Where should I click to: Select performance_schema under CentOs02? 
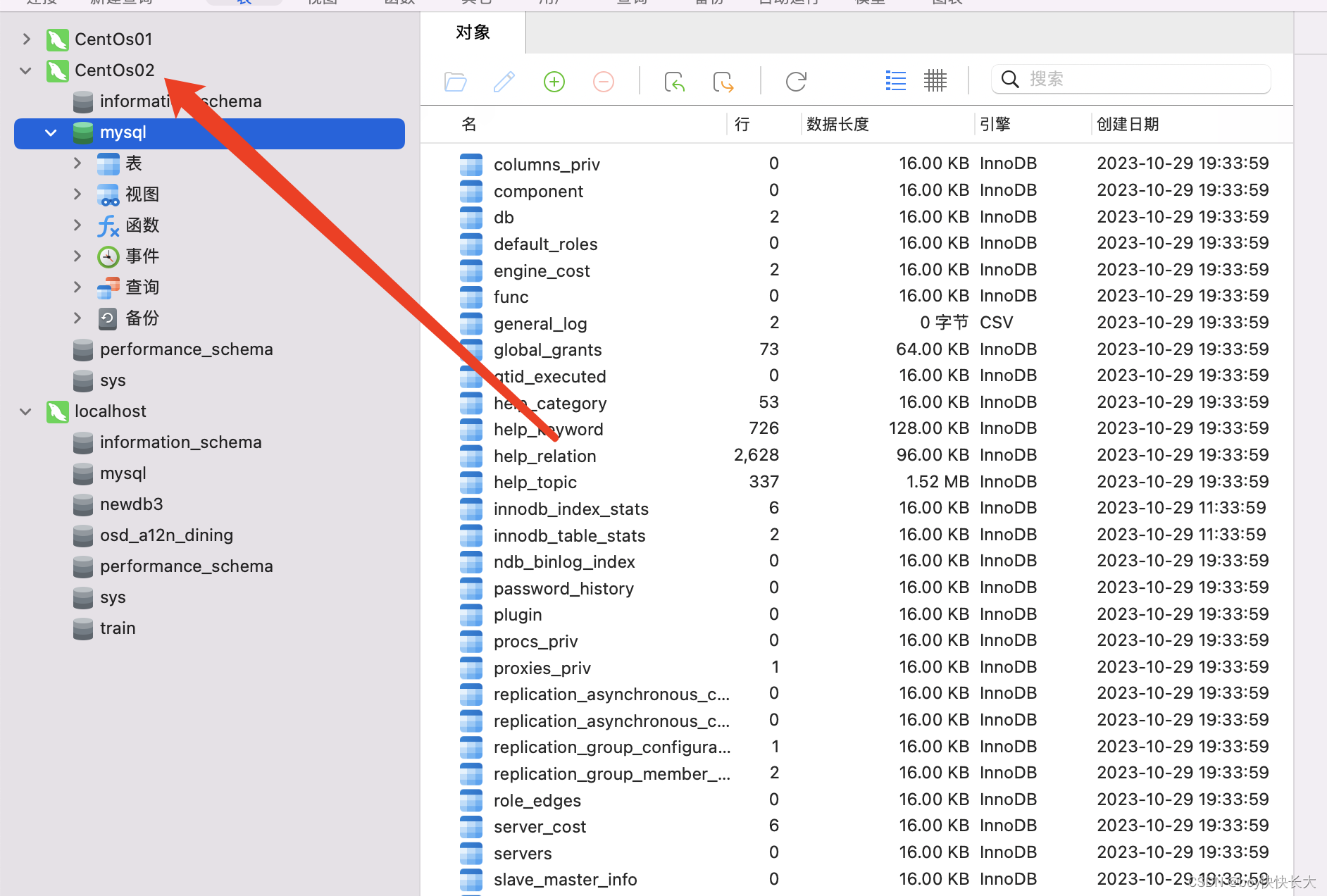(186, 349)
